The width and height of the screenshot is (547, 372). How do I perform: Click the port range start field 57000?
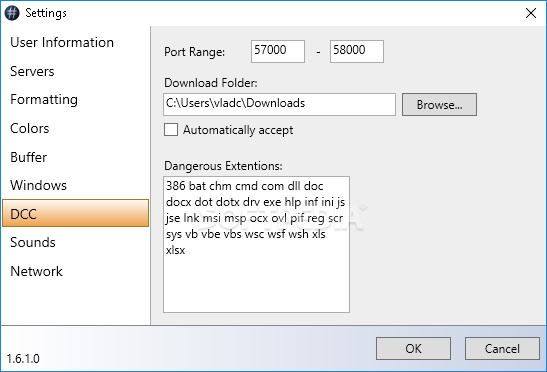pyautogui.click(x=278, y=51)
